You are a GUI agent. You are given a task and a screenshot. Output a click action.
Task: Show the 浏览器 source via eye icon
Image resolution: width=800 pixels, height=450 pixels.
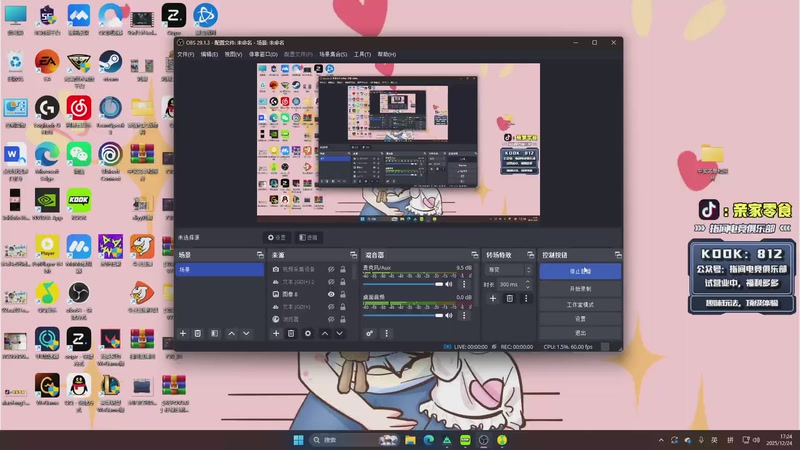(331, 319)
